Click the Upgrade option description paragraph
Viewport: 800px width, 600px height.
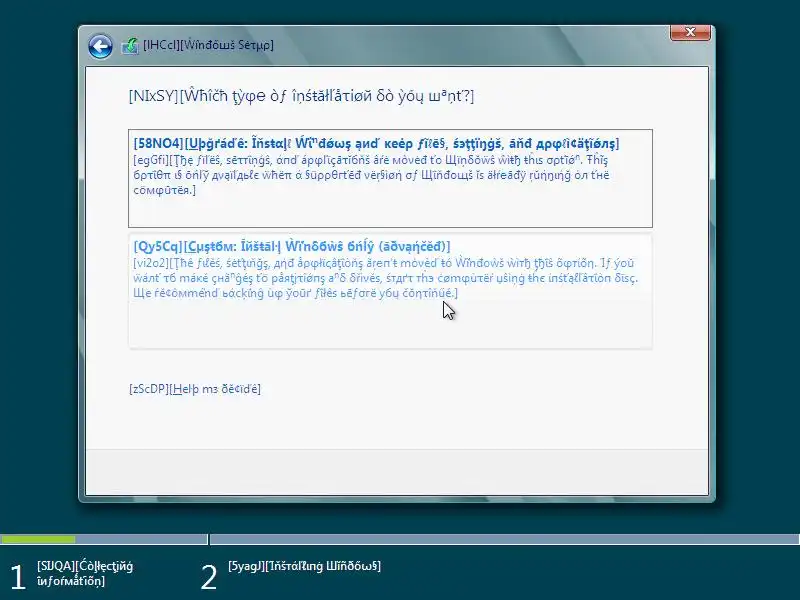pyautogui.click(x=371, y=175)
